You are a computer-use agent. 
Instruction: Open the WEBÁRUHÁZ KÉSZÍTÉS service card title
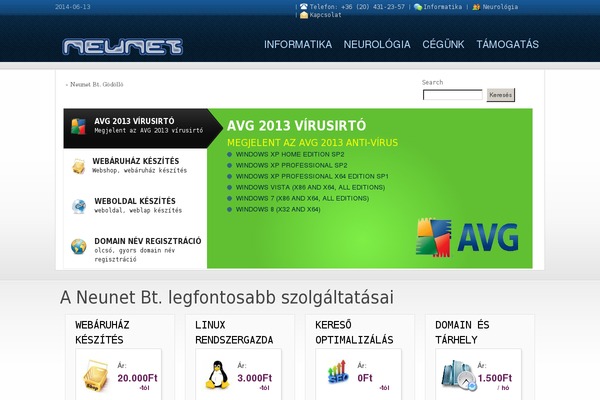click(102, 332)
